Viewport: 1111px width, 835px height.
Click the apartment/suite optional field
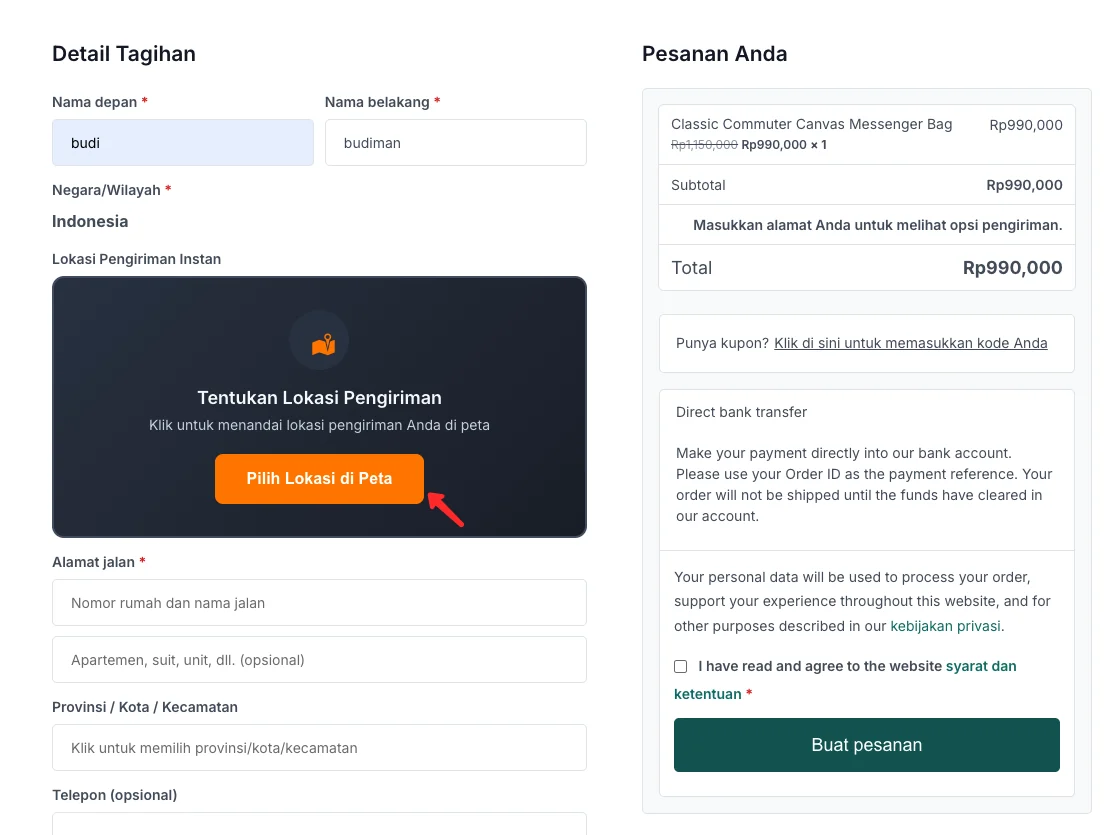(x=319, y=659)
